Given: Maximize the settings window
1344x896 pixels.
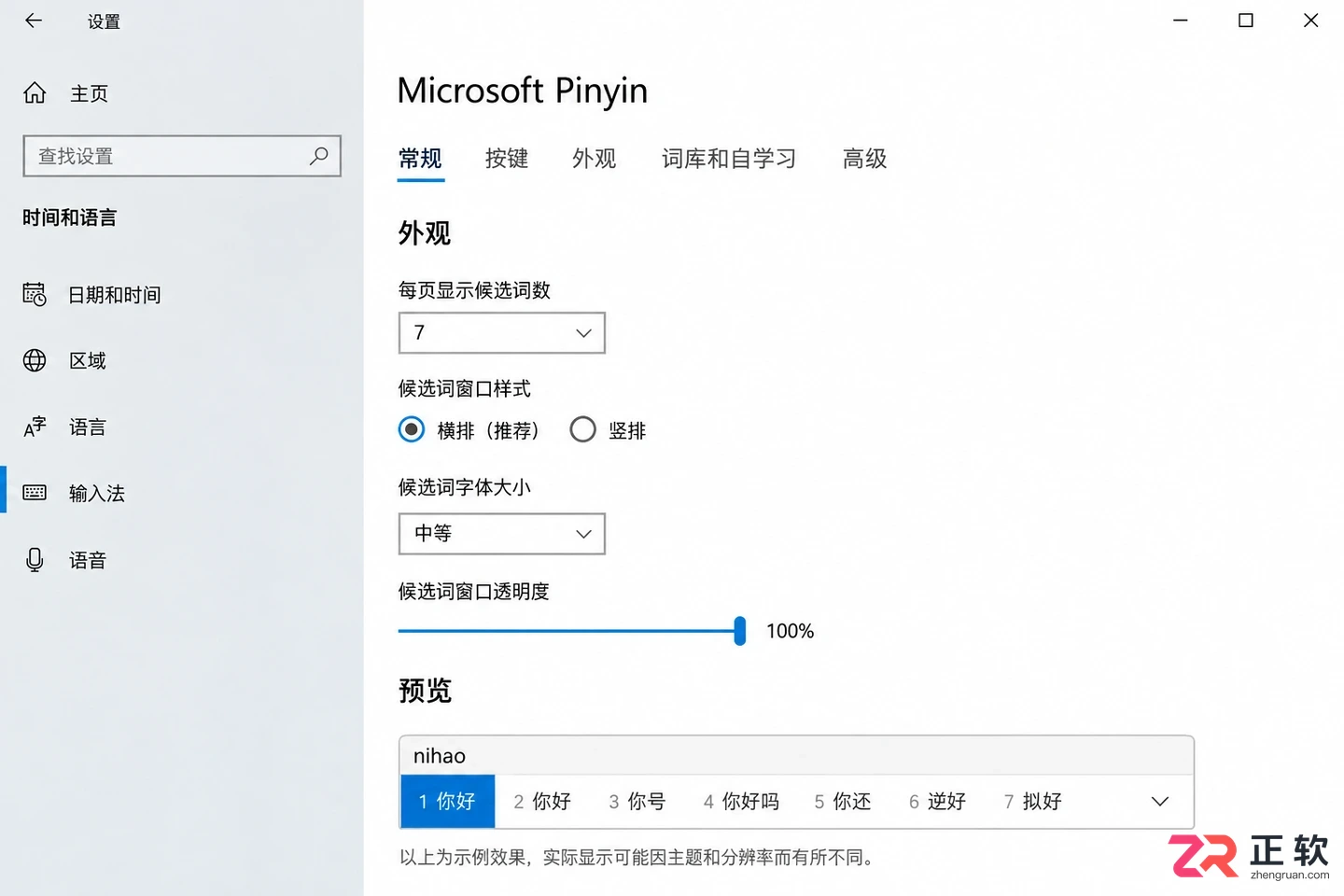Looking at the screenshot, I should tap(1246, 21).
